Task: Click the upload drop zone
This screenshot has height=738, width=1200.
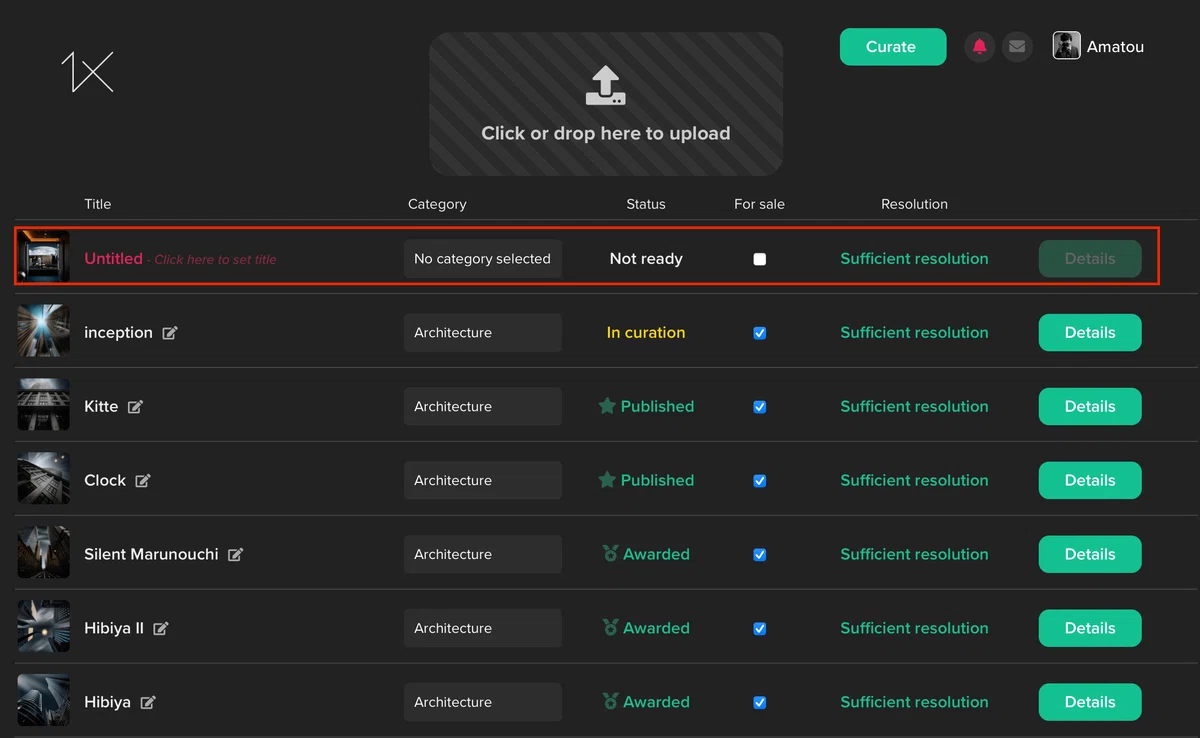Action: tap(606, 104)
